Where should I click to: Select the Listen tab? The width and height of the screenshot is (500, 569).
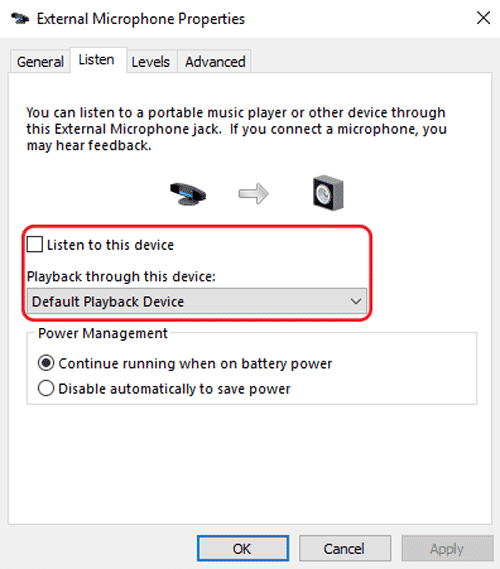(97, 60)
